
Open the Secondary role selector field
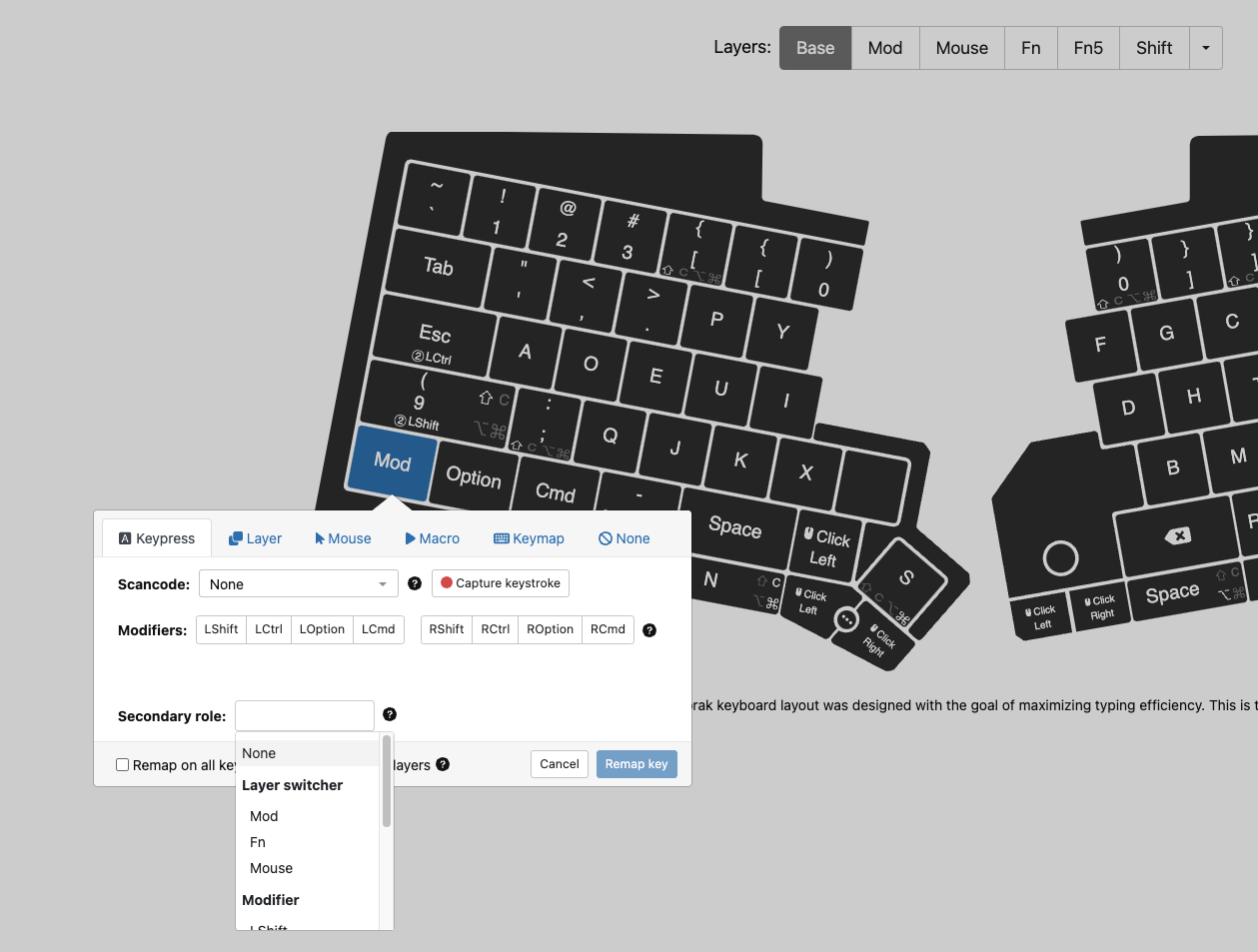coord(304,715)
